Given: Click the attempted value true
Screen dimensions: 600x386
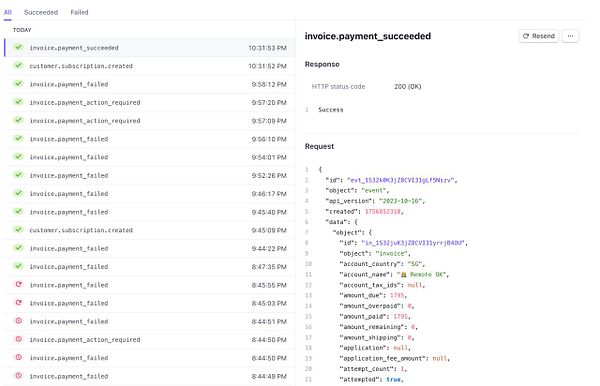Looking at the screenshot, I should coord(393,379).
